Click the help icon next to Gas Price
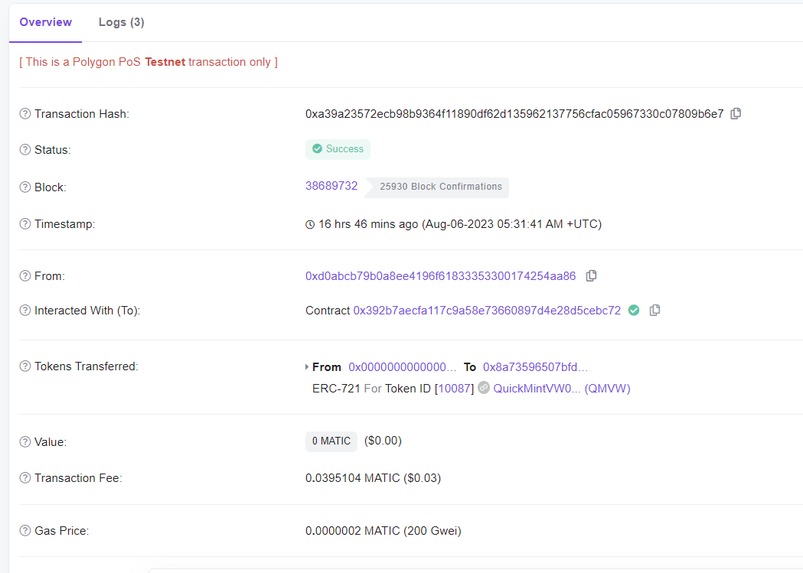Image resolution: width=803 pixels, height=573 pixels. [25, 530]
